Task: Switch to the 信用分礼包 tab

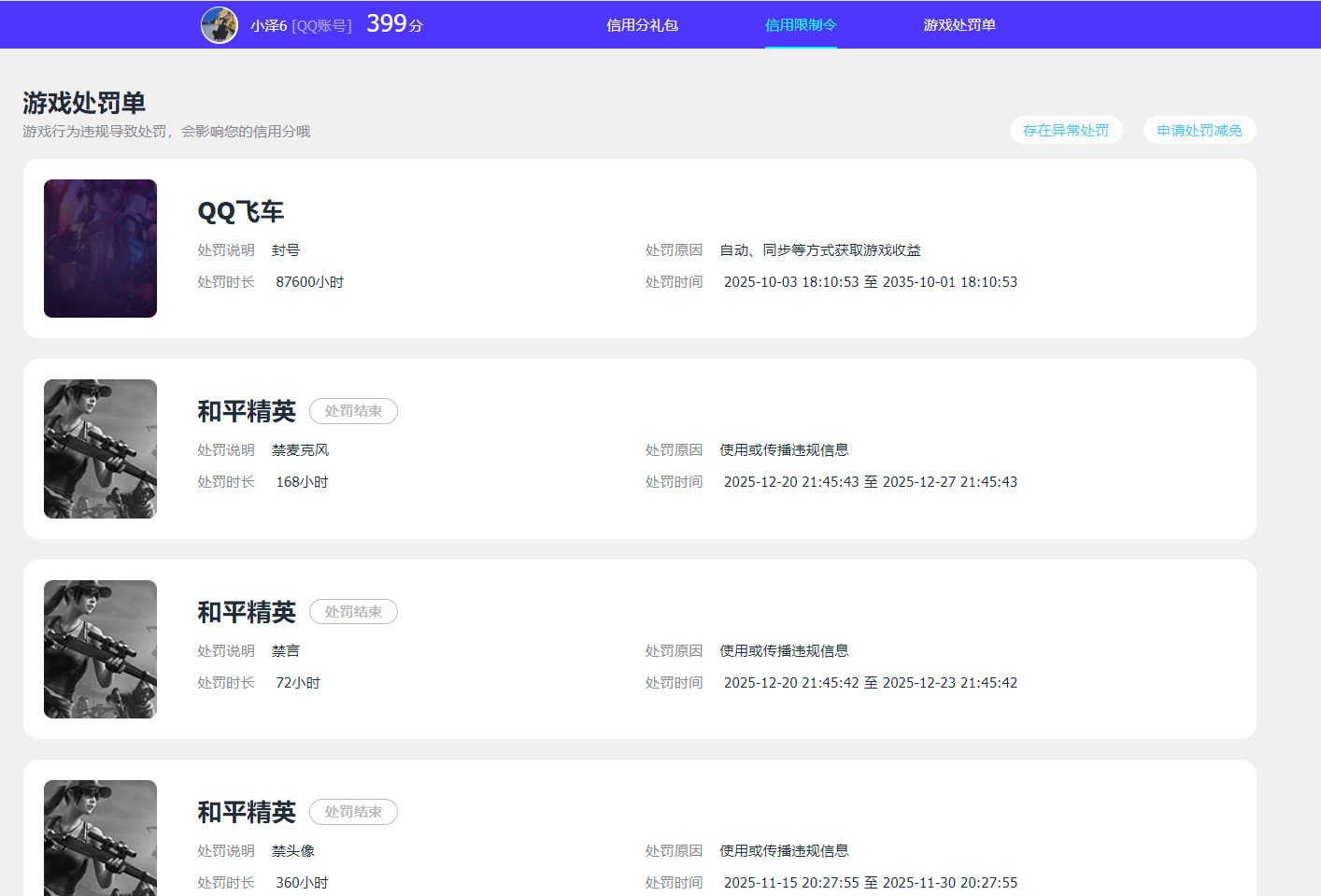Action: tap(642, 24)
